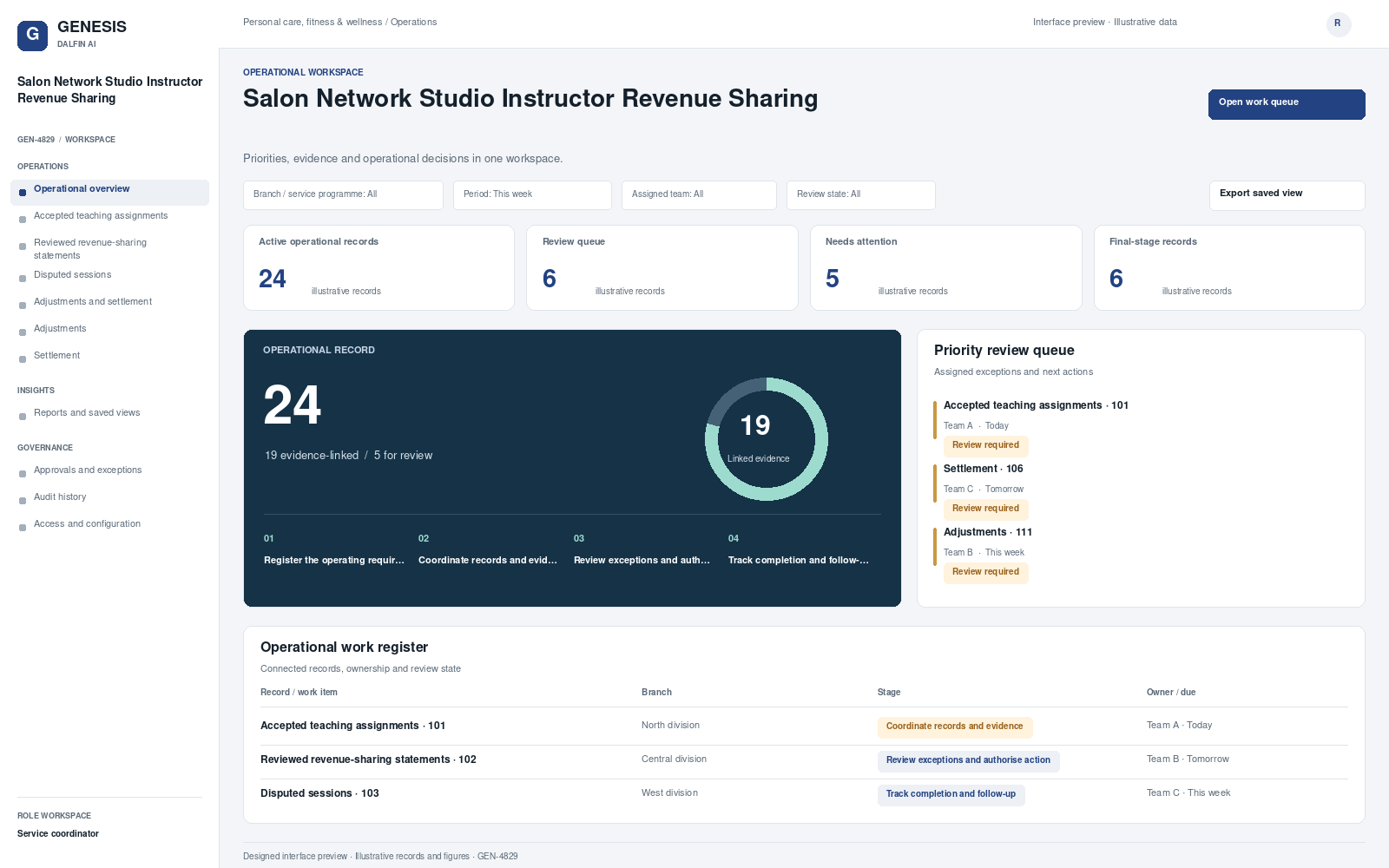Click the Service coordinator role label

pos(58,834)
